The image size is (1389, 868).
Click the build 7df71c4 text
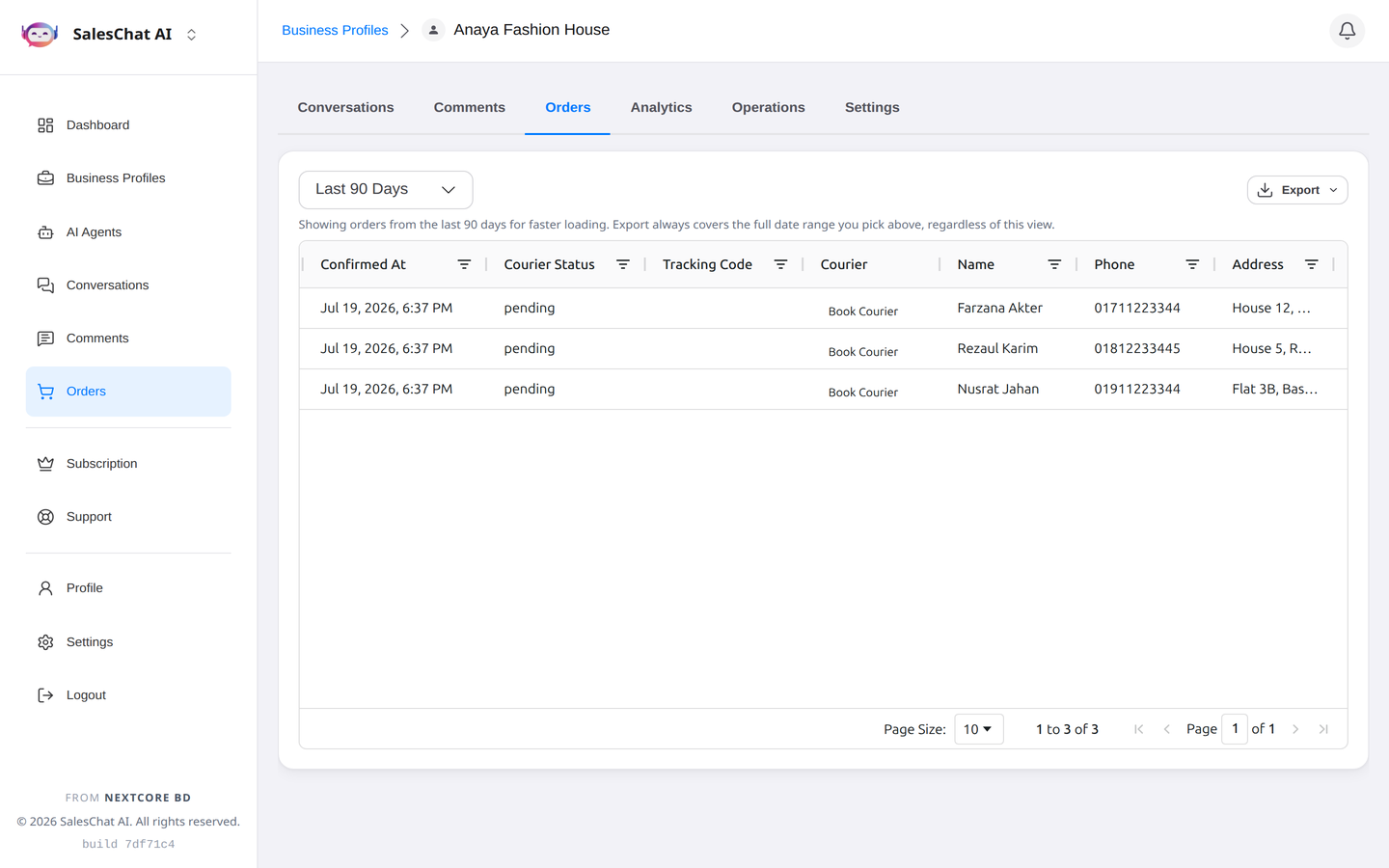(128, 844)
